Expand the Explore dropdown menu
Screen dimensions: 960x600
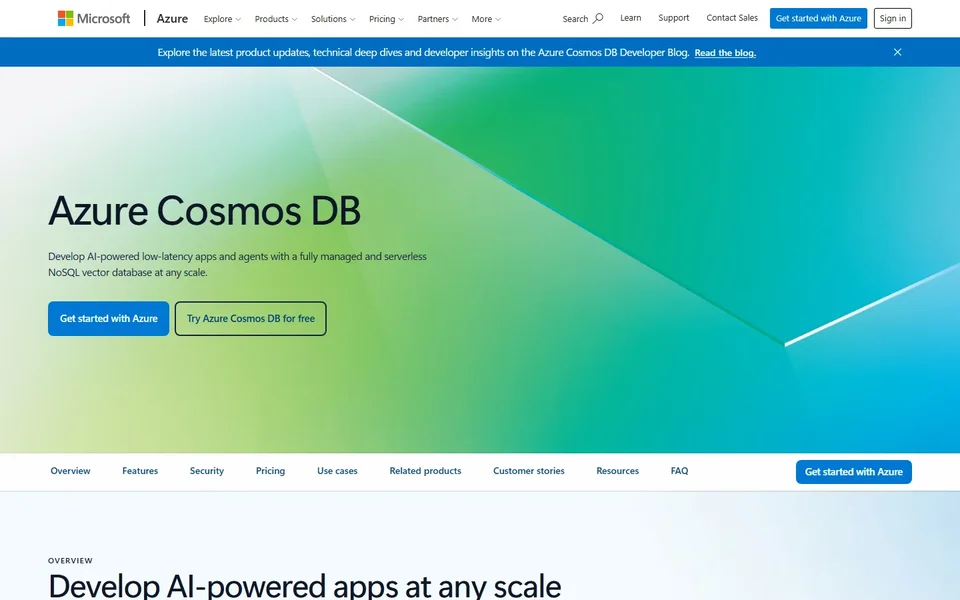tap(222, 19)
